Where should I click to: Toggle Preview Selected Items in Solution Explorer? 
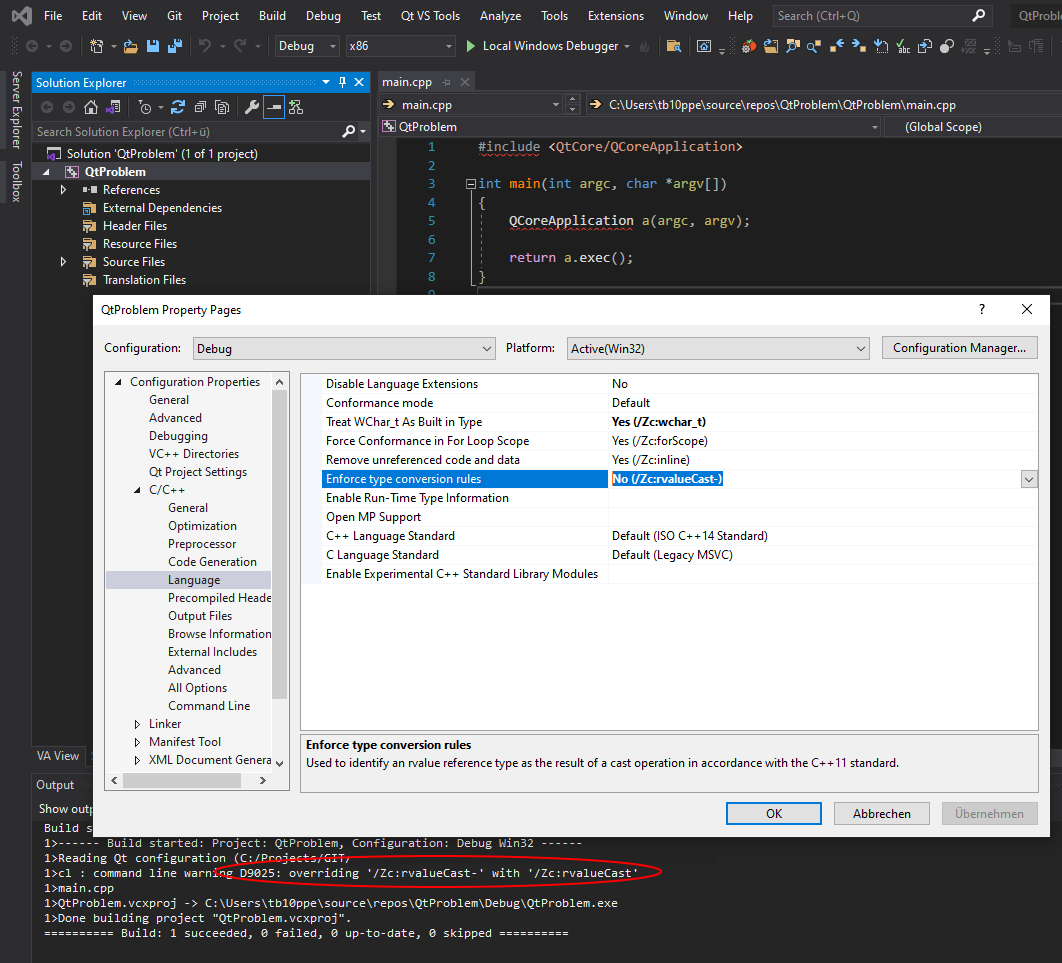(274, 107)
